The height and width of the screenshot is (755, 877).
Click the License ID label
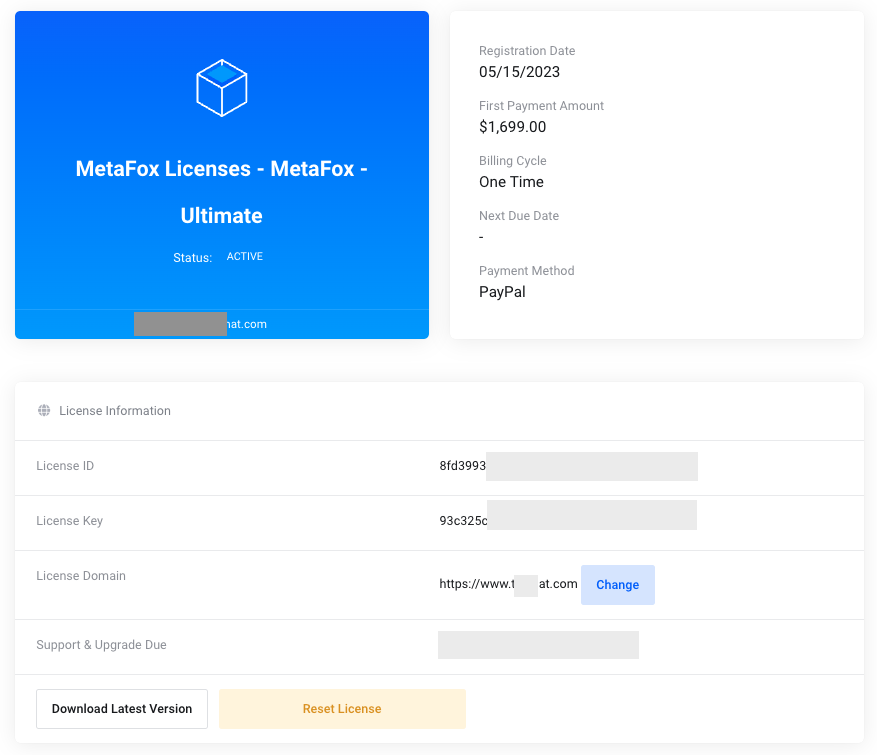(x=65, y=466)
